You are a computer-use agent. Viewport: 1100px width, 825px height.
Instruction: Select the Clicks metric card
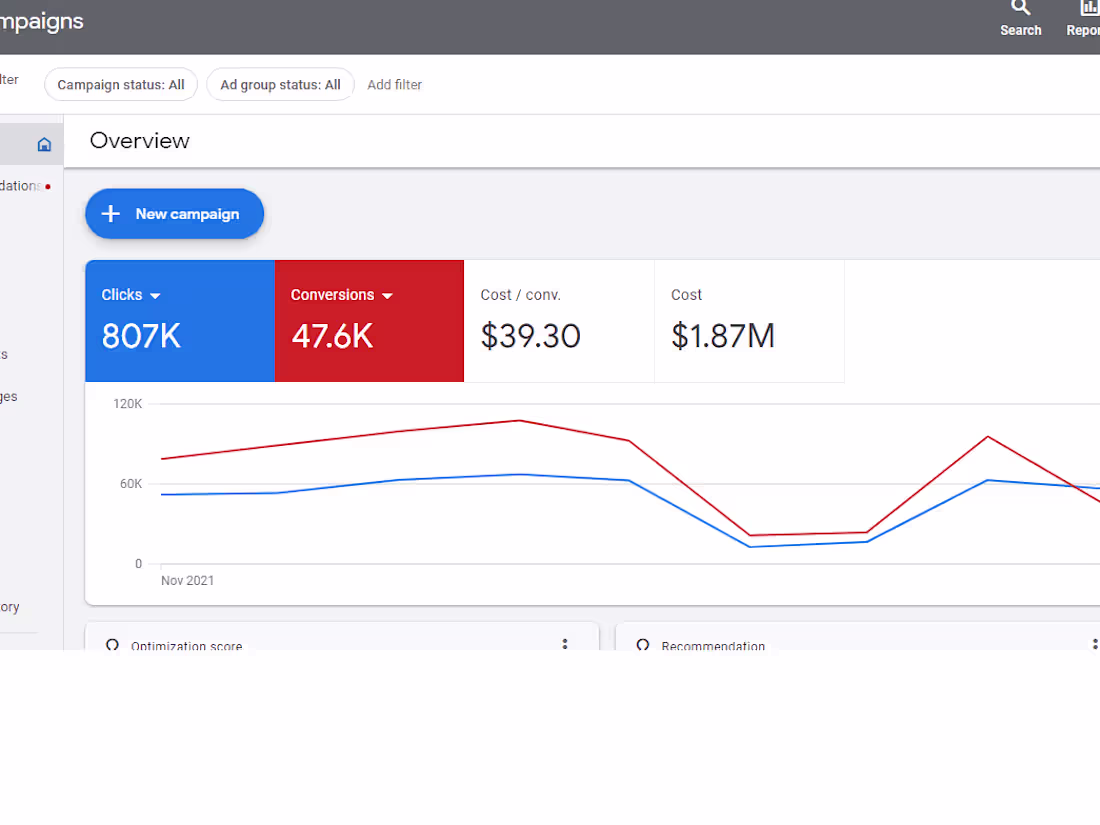tap(179, 320)
